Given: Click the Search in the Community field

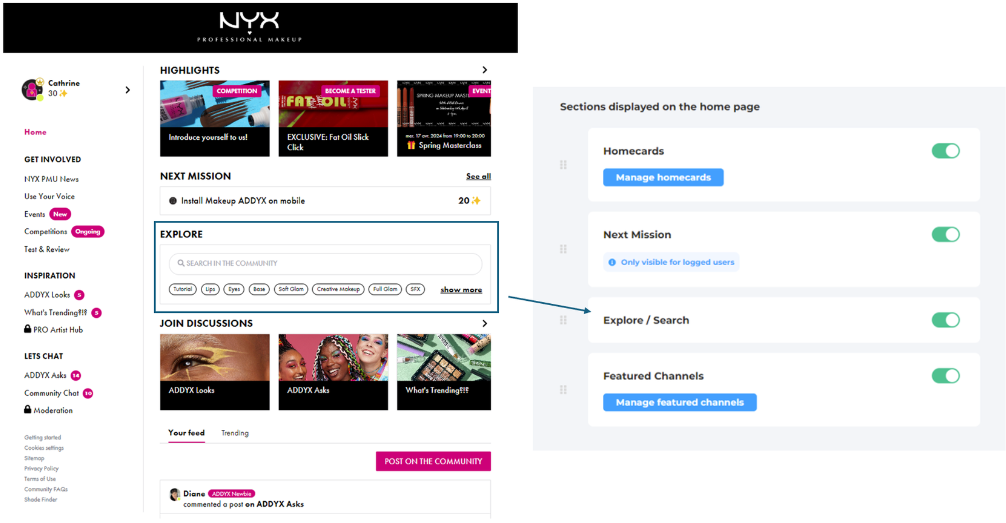Looking at the screenshot, I should coord(325,264).
